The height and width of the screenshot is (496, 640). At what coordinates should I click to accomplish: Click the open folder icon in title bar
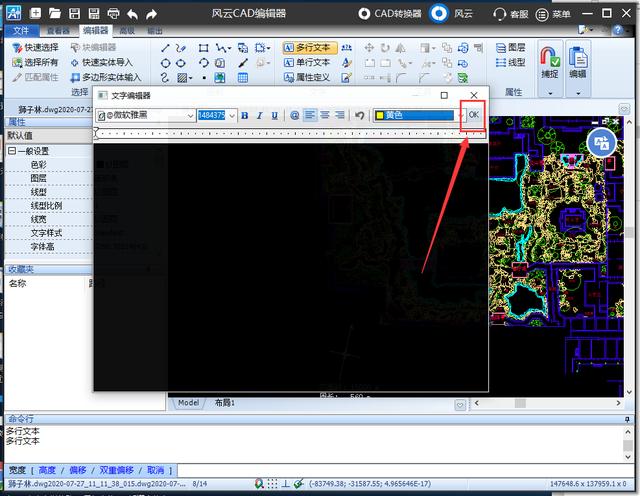pos(55,13)
